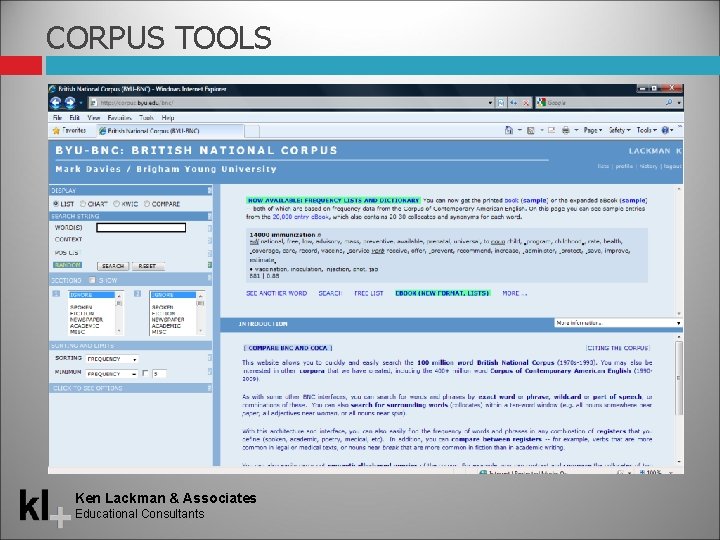Open the search provider dropdown arrow
This screenshot has width=720, height=540.
click(679, 103)
